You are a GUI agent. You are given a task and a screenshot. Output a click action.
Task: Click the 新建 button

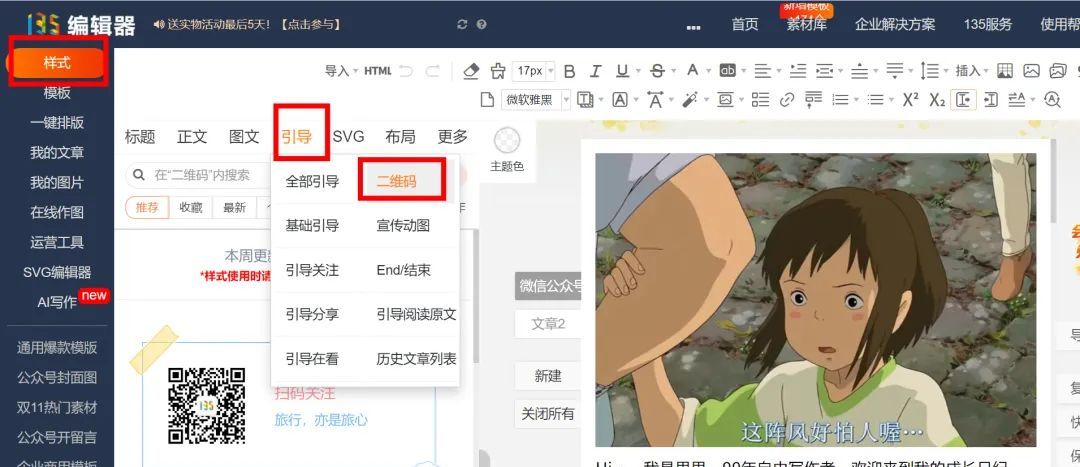click(548, 376)
